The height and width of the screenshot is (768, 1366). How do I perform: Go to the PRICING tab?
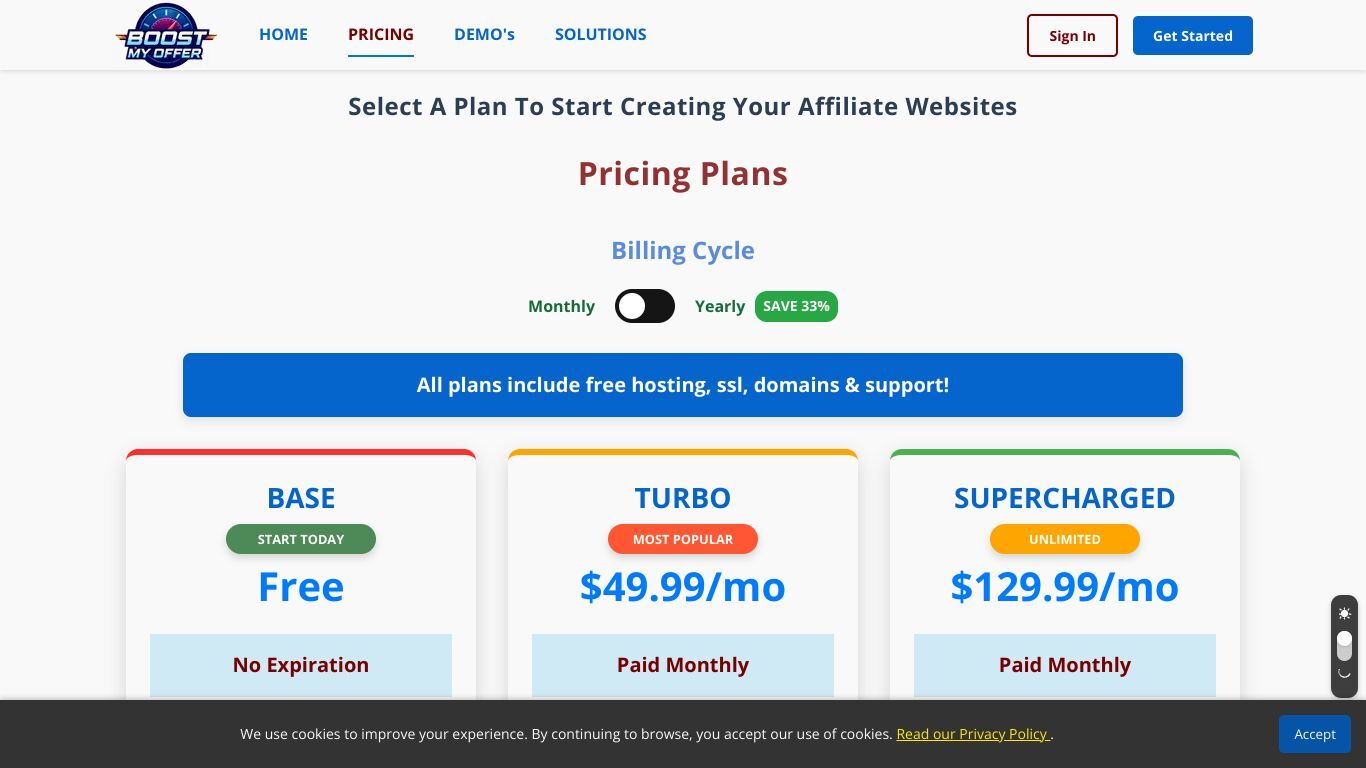point(381,34)
